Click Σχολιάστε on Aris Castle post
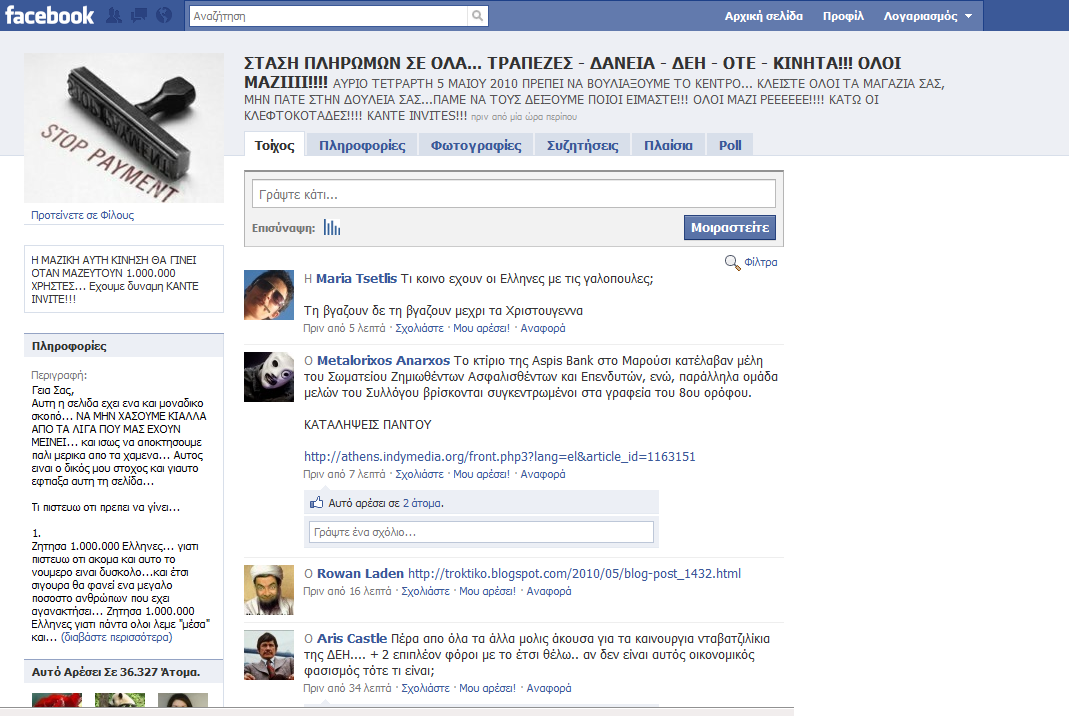Image resolution: width=1069 pixels, height=716 pixels. (x=425, y=689)
